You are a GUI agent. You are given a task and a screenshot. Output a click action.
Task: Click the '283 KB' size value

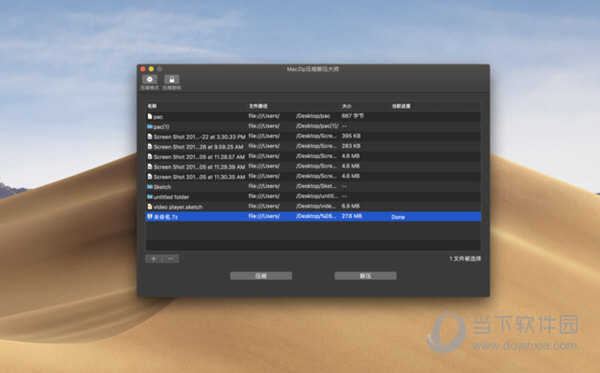(x=351, y=146)
